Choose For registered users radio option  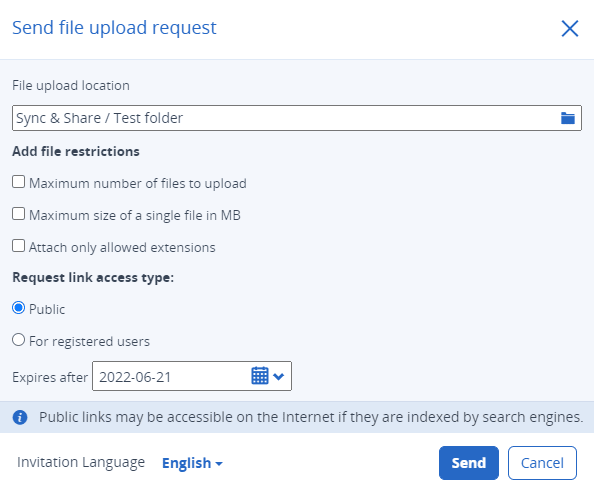click(x=19, y=340)
